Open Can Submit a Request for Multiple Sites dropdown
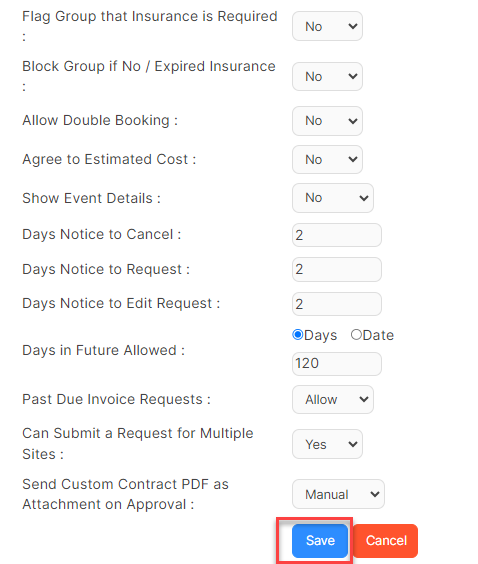This screenshot has width=478, height=564. [327, 444]
